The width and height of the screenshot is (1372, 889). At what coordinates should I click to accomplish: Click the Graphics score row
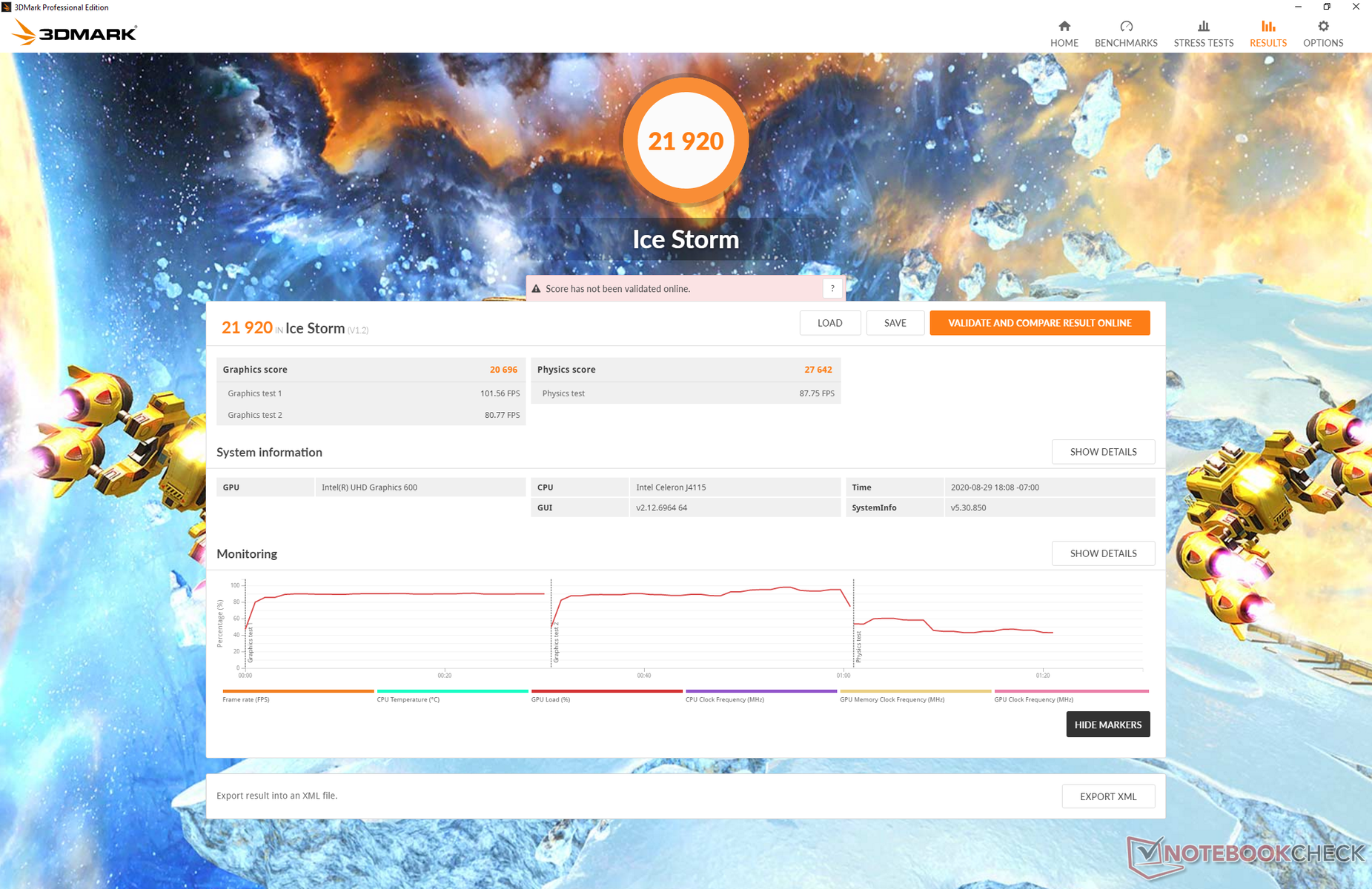tap(371, 370)
